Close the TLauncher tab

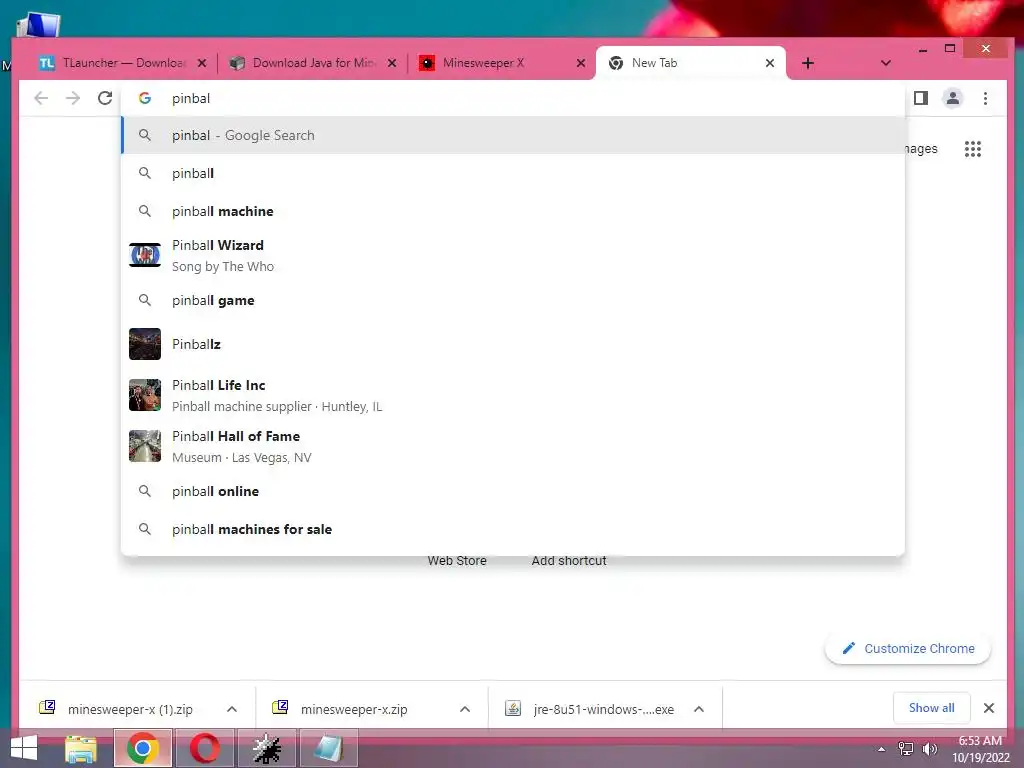(x=202, y=63)
